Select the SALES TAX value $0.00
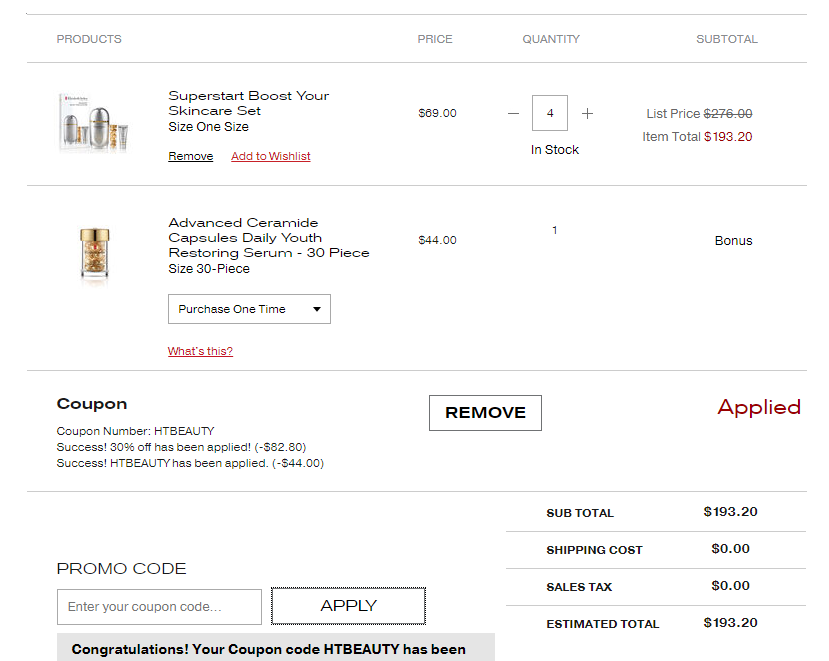 pyautogui.click(x=730, y=585)
